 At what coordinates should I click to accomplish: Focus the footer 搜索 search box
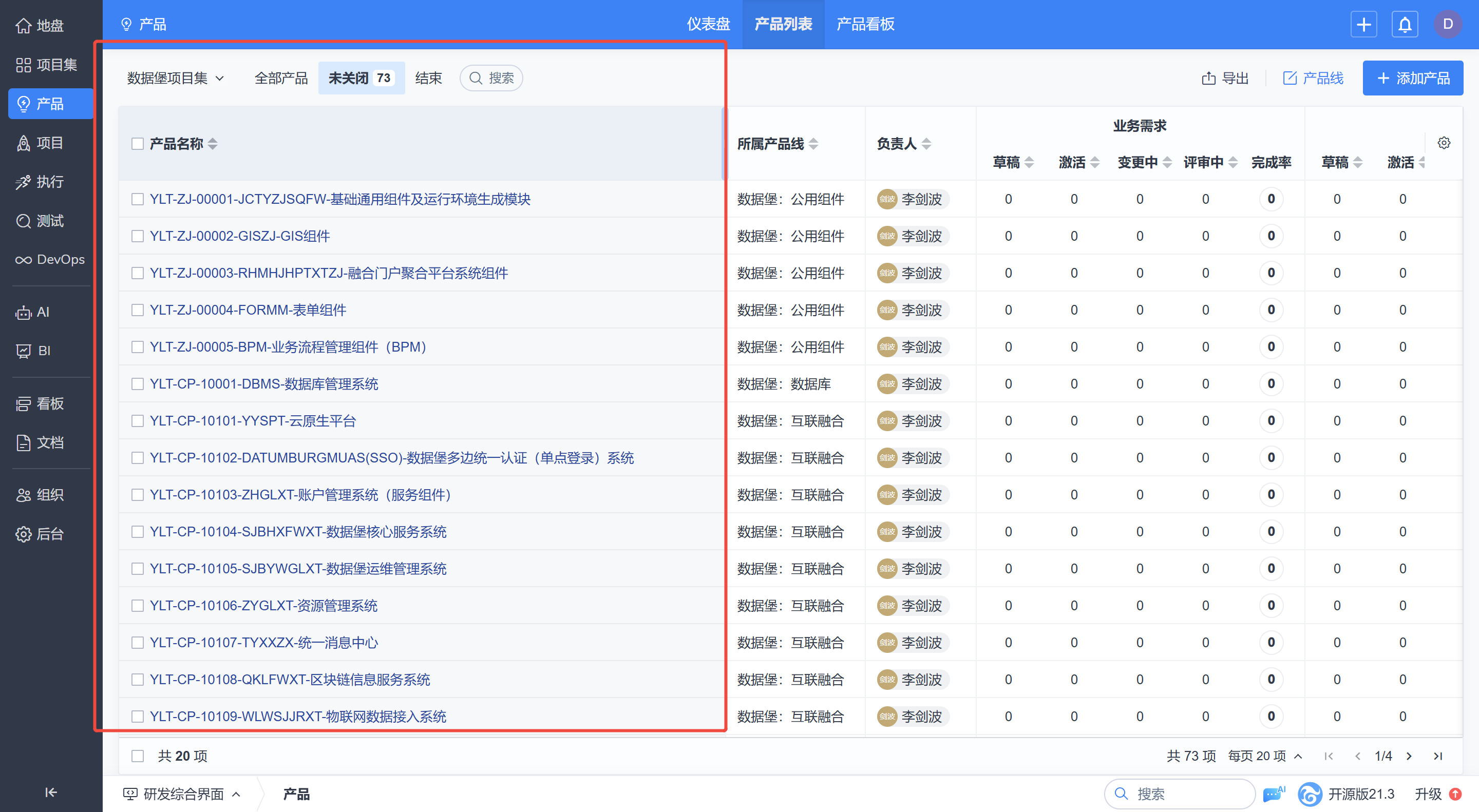click(1180, 794)
